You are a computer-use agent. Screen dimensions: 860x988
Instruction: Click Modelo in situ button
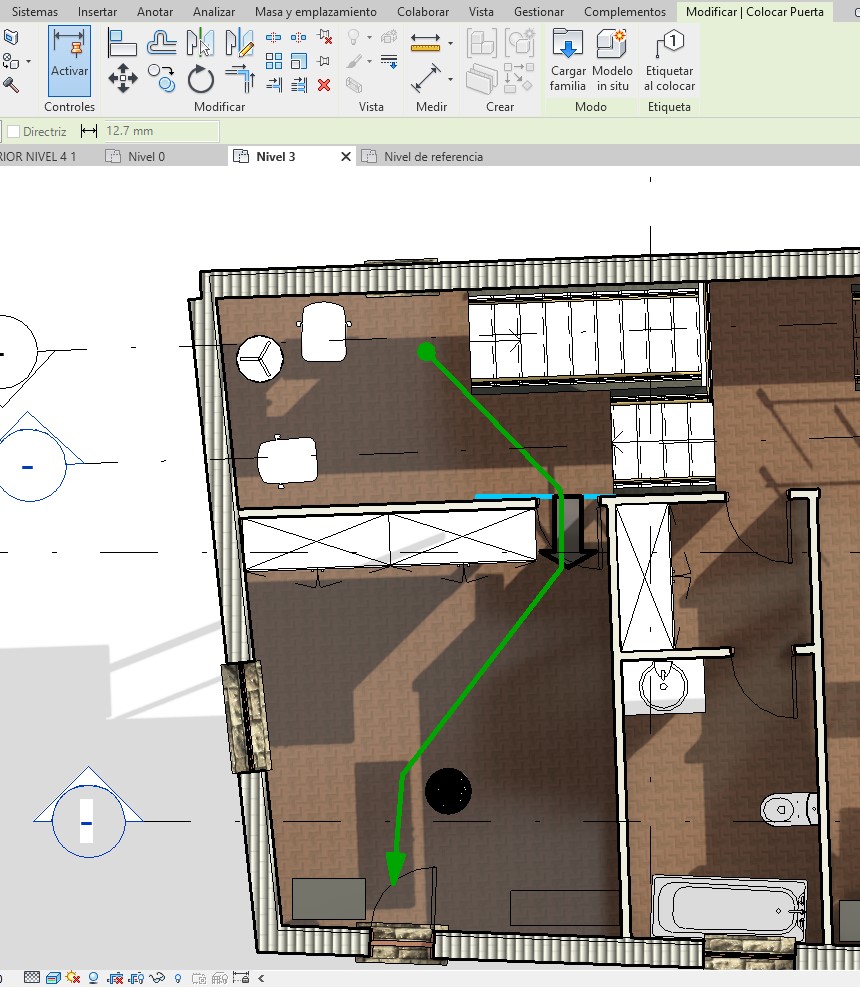click(x=612, y=60)
